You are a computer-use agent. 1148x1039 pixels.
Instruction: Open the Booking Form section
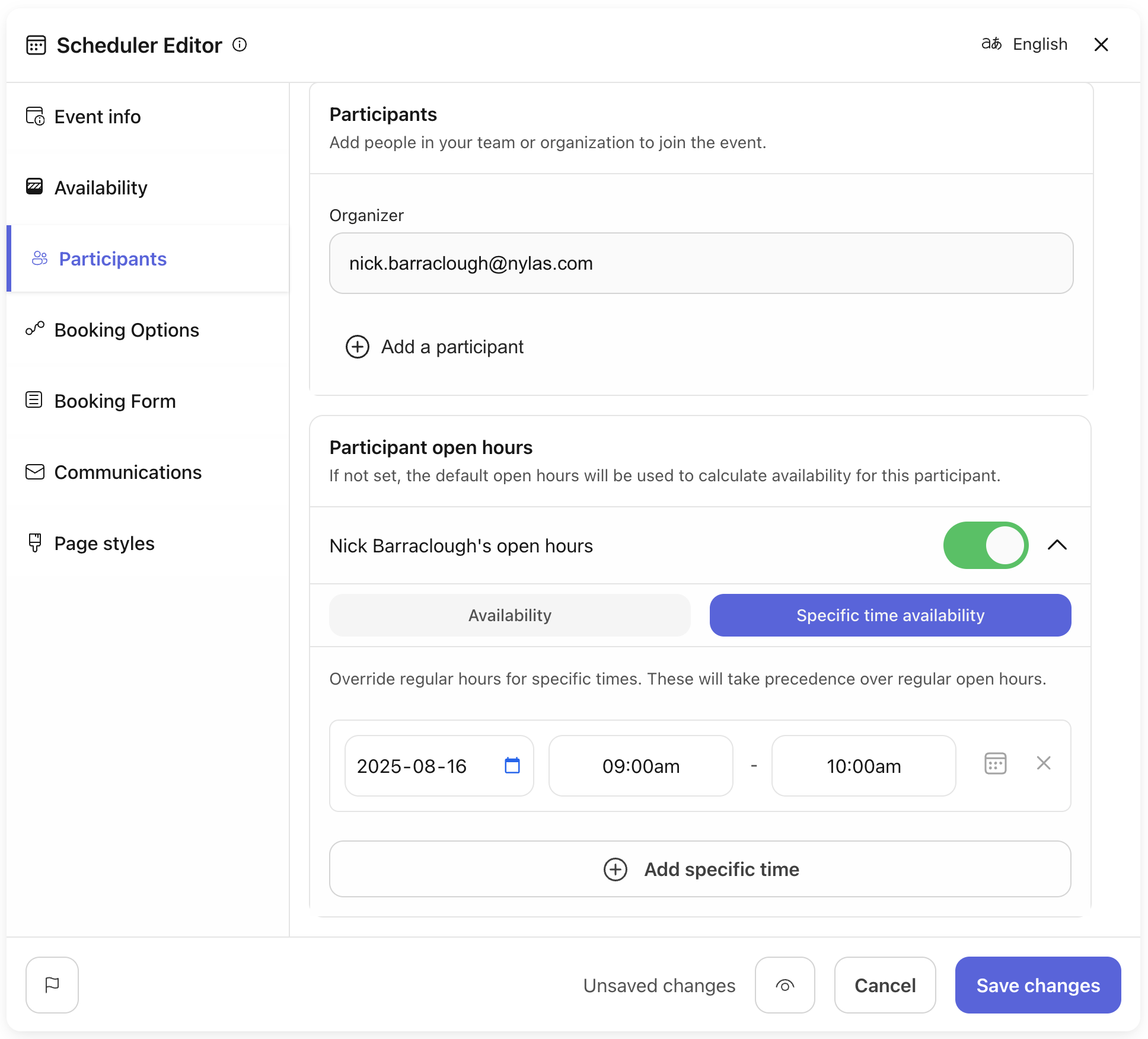pos(114,401)
